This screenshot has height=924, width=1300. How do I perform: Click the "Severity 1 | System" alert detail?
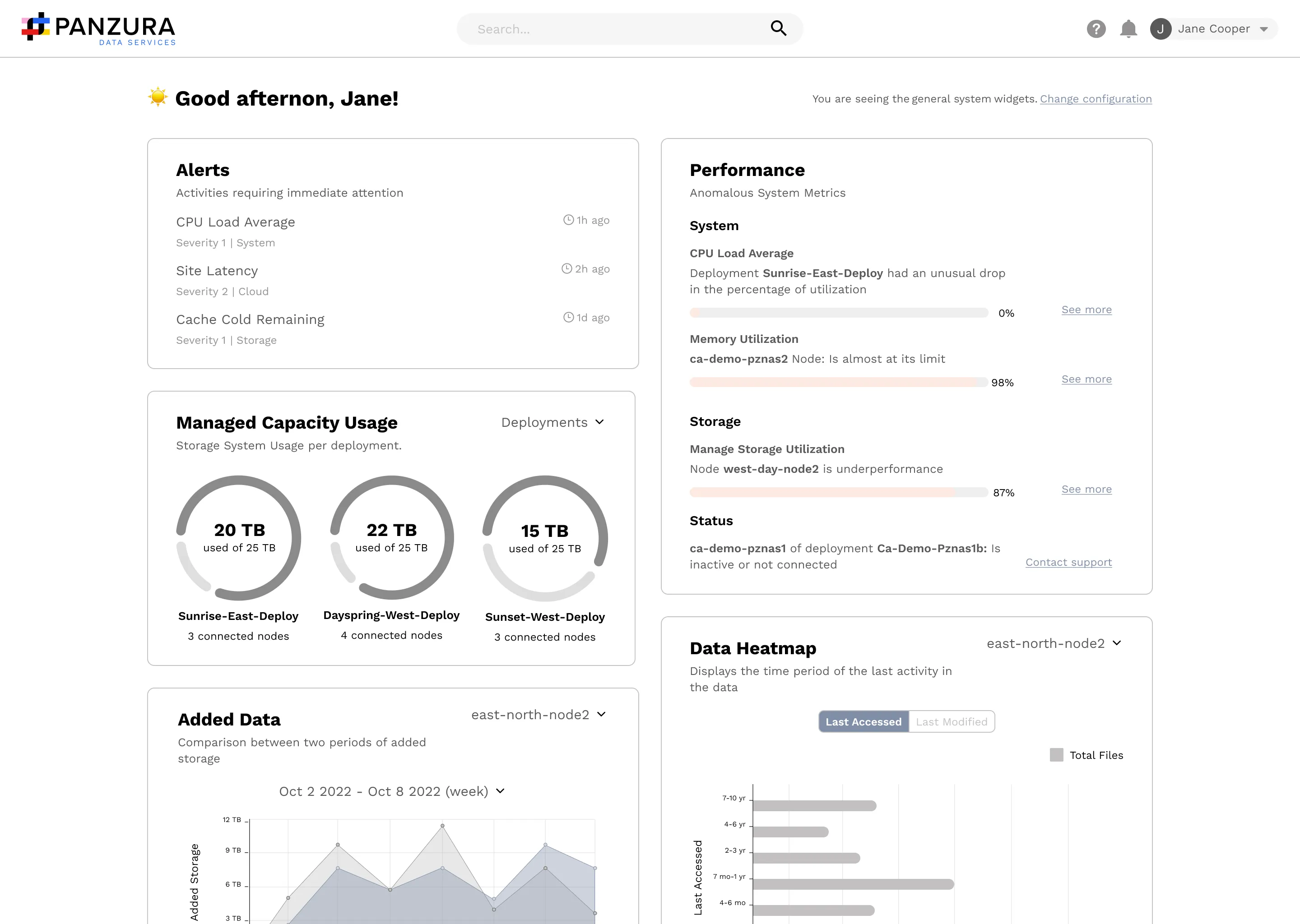[x=225, y=243]
